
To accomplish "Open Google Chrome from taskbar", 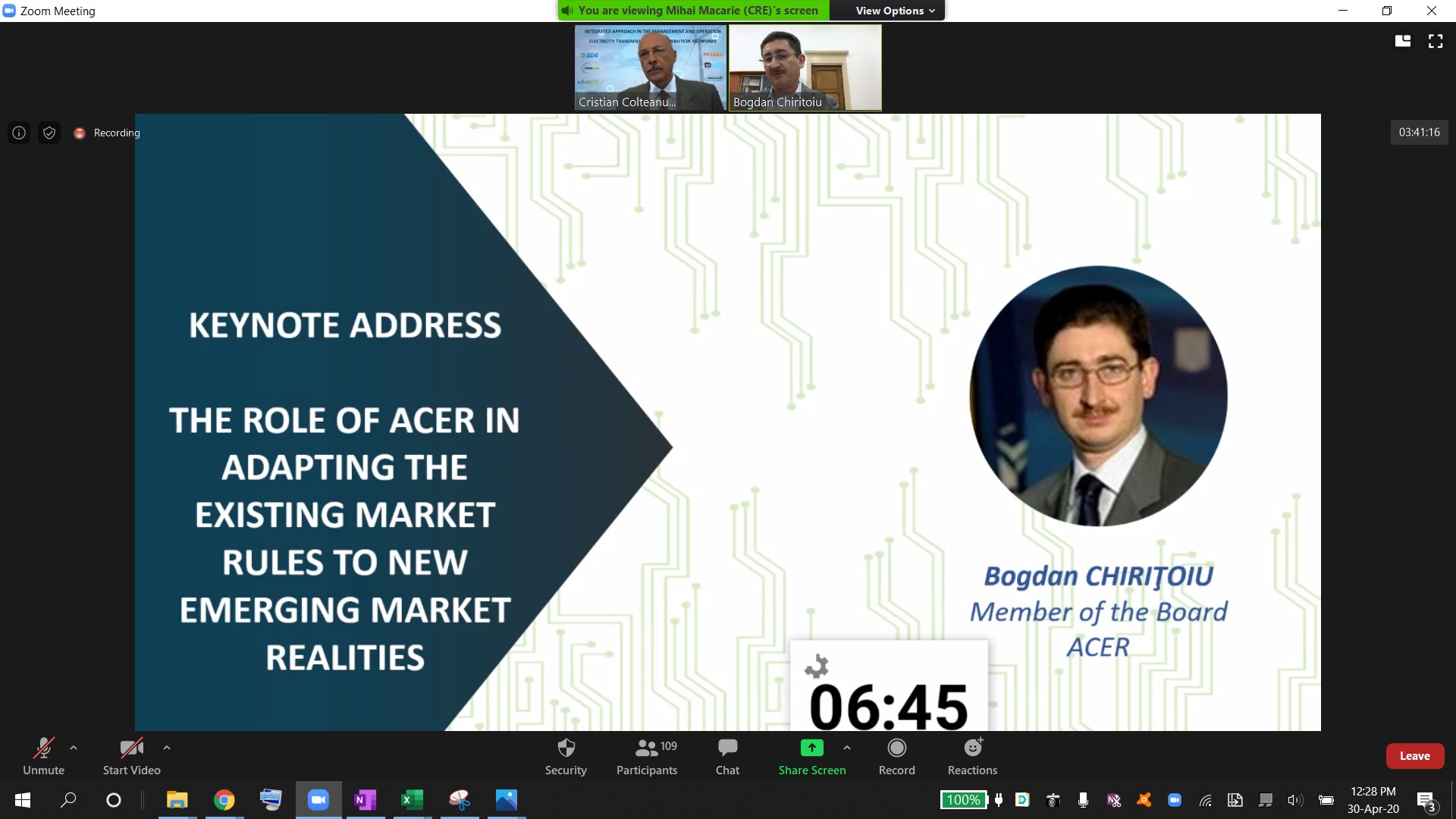I will [224, 800].
